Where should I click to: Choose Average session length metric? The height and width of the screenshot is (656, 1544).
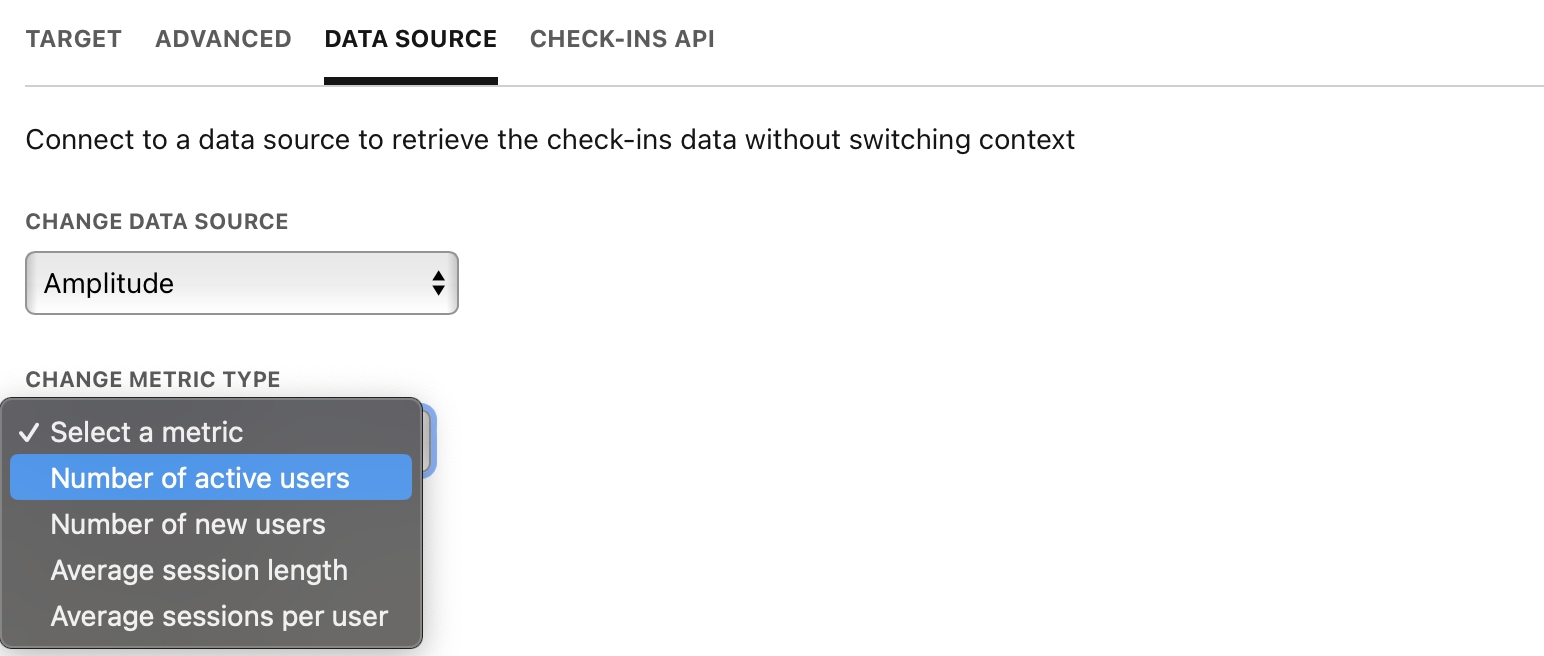pyautogui.click(x=199, y=570)
